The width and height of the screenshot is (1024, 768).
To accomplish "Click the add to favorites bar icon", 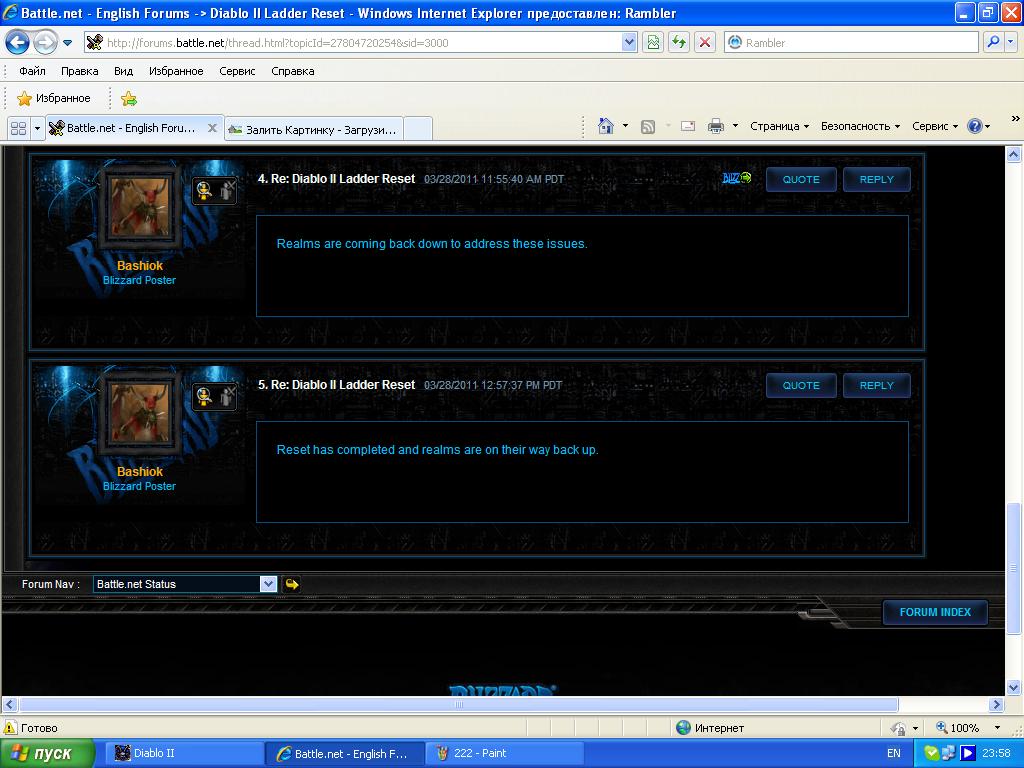I will pos(129,99).
